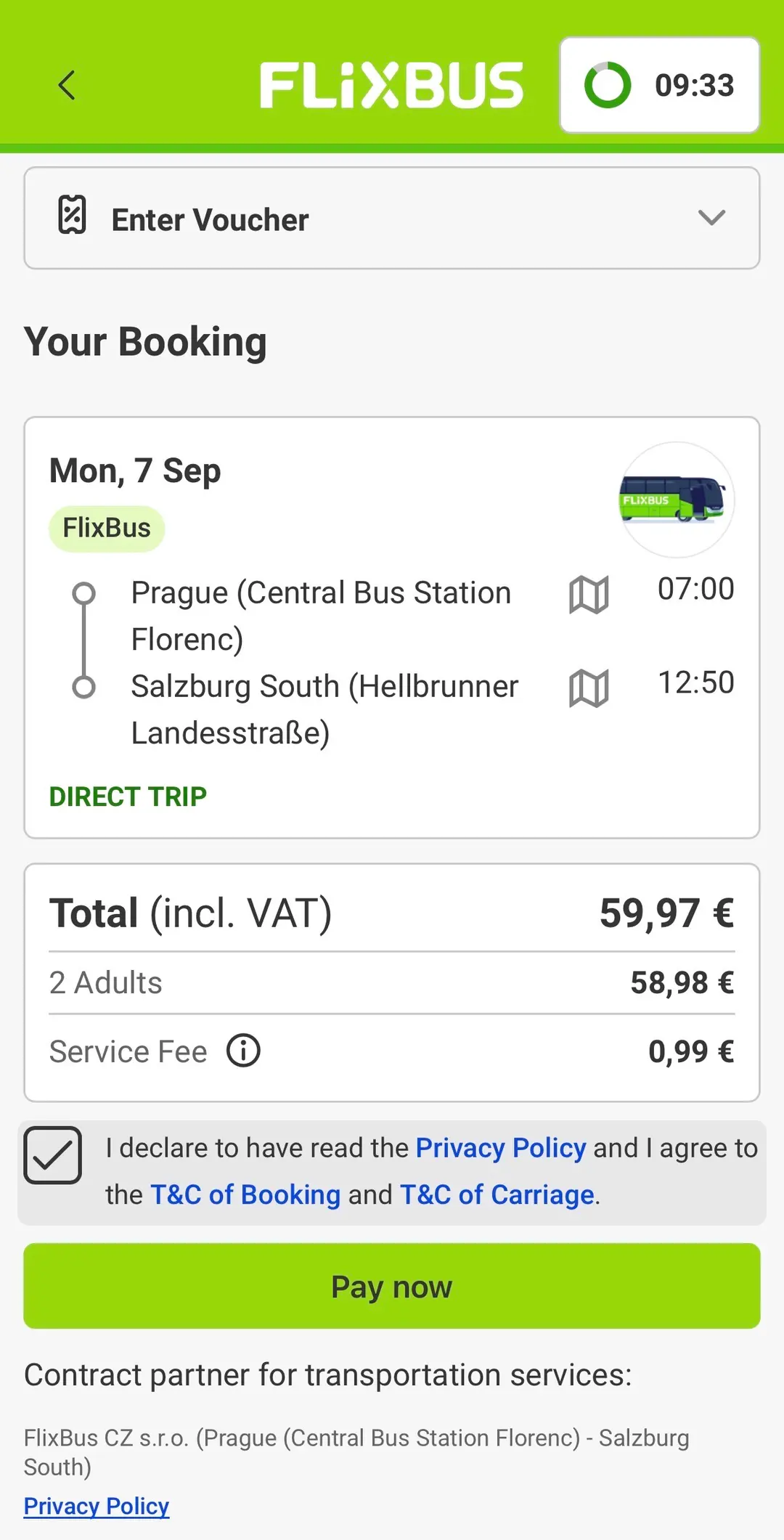Open Privacy Policy link in declaration text
The width and height of the screenshot is (784, 1540).
pos(500,1148)
